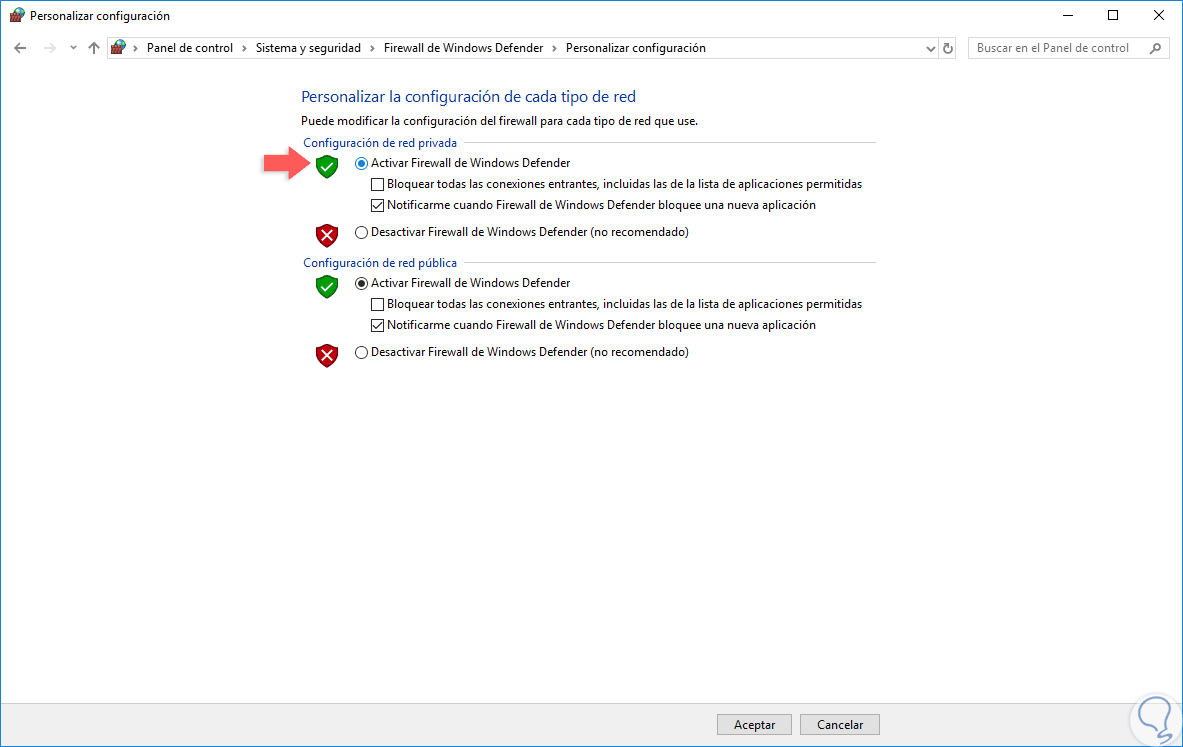Viewport: 1183px width, 747px height.
Task: Navigate to Panel de control breadcrumb
Action: click(189, 48)
